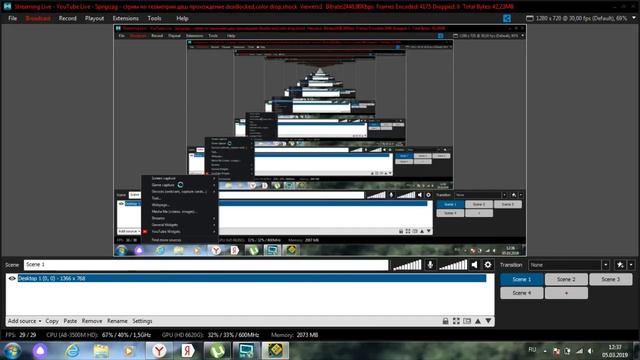Viewport: 640px width, 360px height.
Task: Click the XSplit logo in the title bar
Action: click(7, 6)
